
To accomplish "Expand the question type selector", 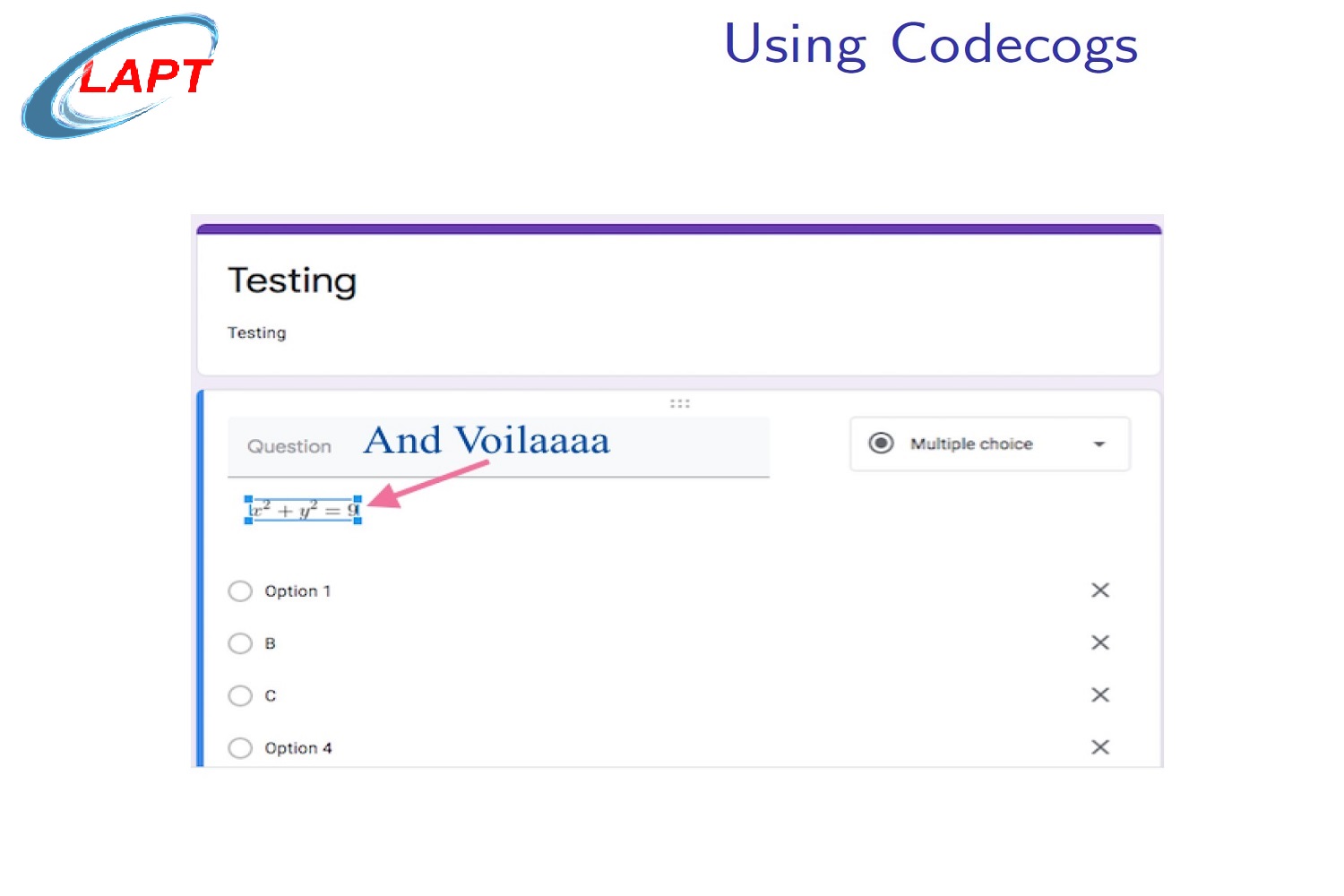I will point(990,443).
